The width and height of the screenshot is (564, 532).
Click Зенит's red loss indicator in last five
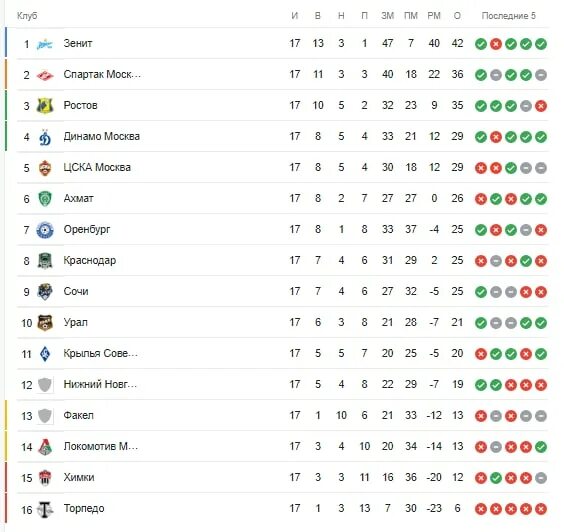[x=496, y=44]
